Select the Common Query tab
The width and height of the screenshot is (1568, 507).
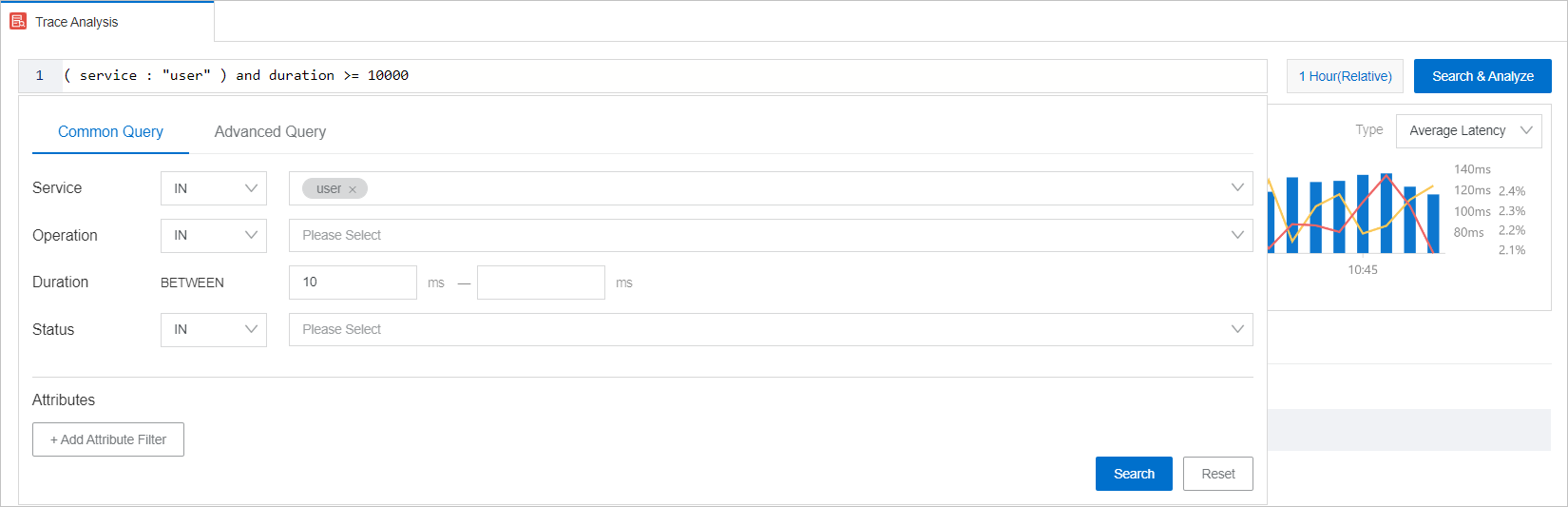[x=110, y=131]
